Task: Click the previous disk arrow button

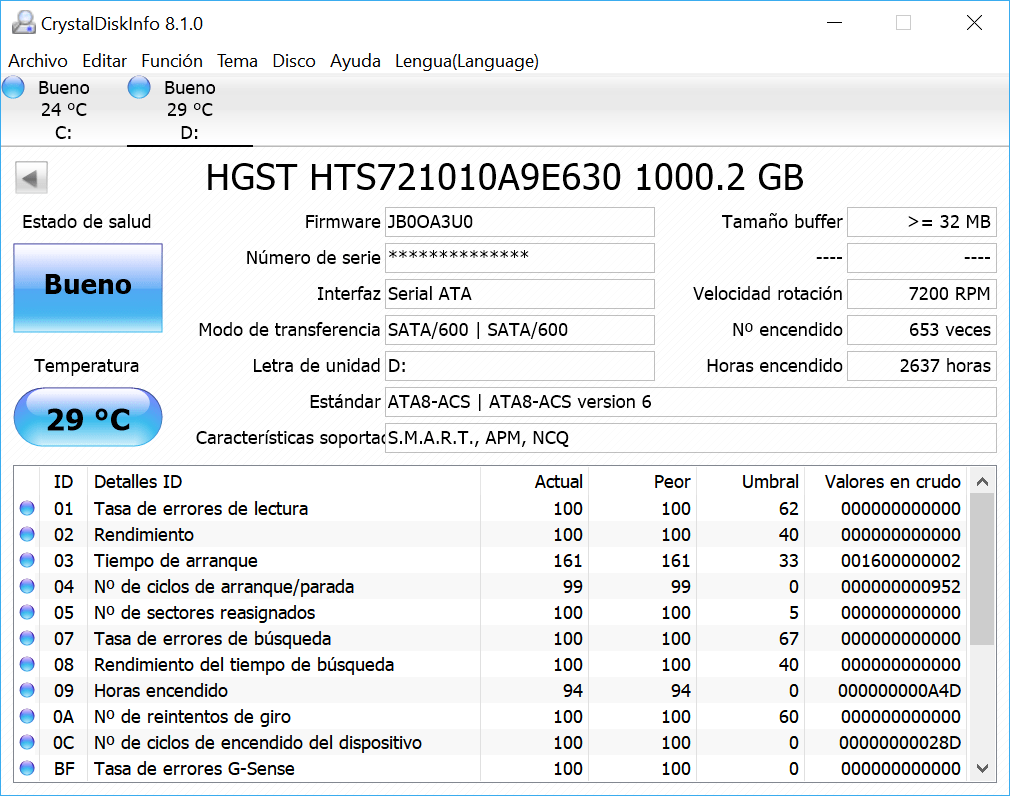Action: pyautogui.click(x=32, y=178)
